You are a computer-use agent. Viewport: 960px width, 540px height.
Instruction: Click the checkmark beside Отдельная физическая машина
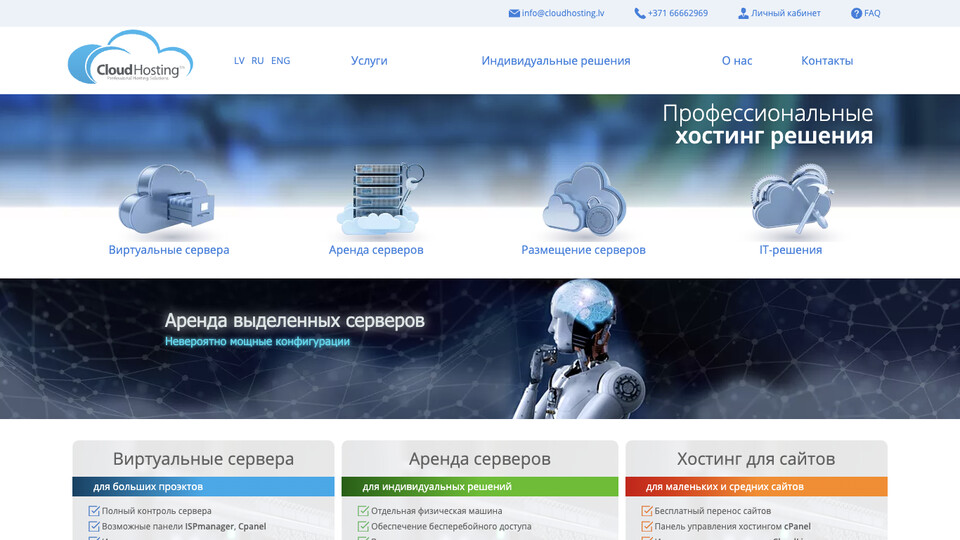coord(363,511)
